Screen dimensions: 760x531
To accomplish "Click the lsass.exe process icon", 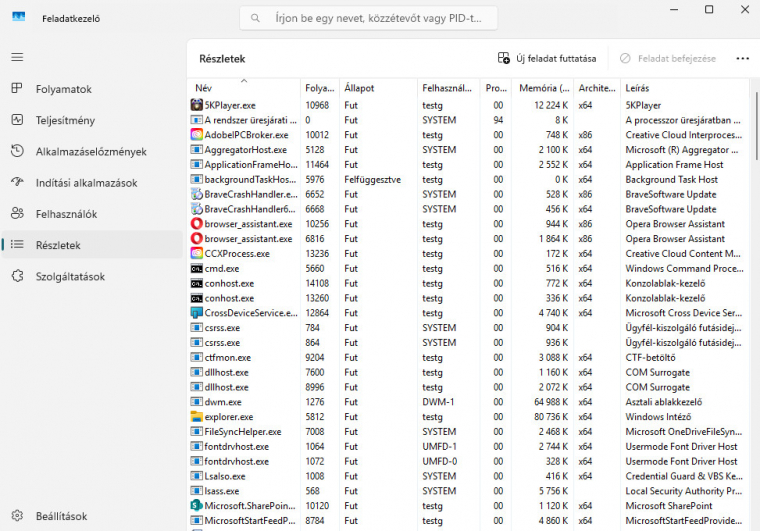I will (196, 491).
